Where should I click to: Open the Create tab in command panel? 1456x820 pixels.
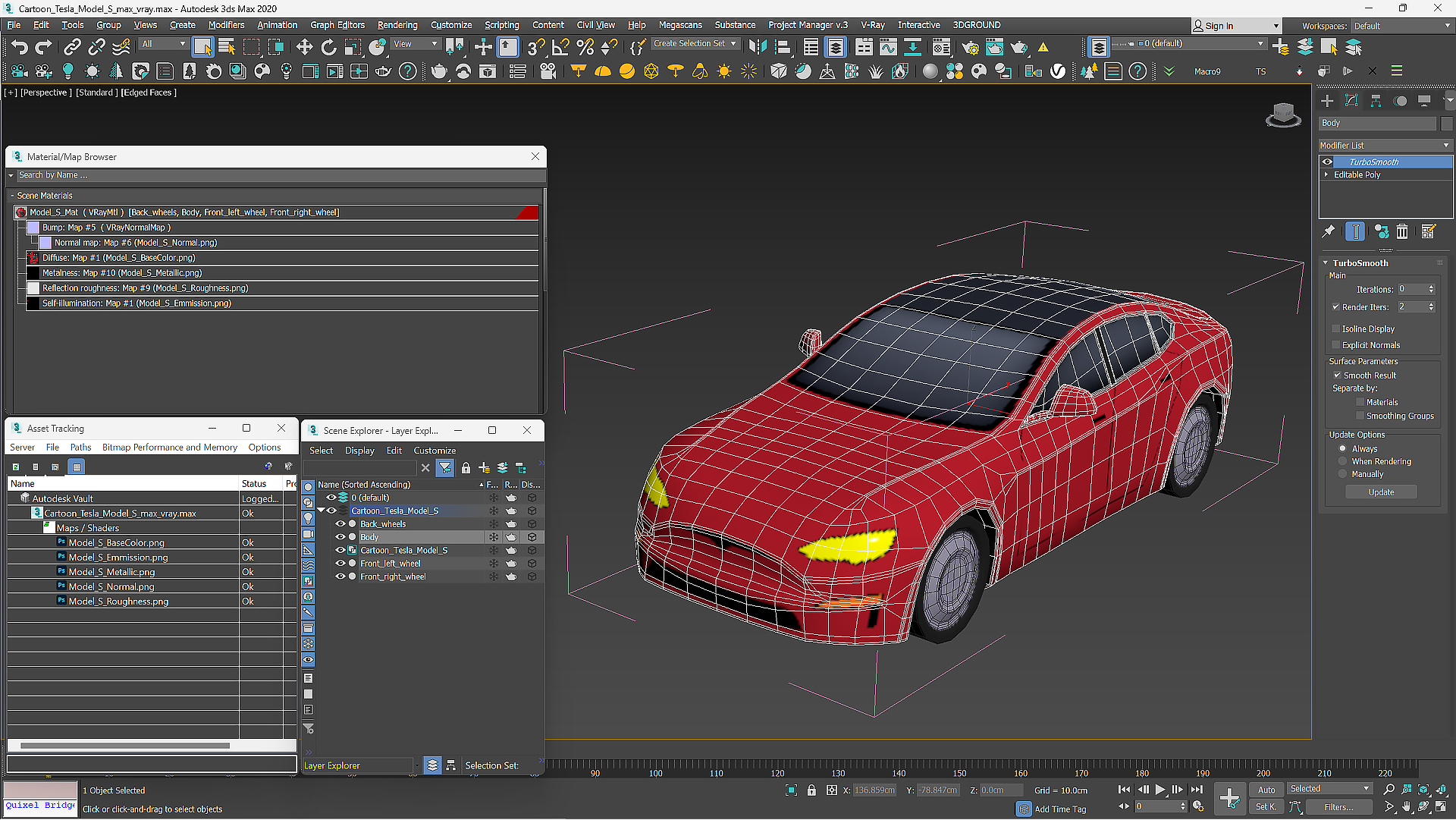coord(1327,101)
